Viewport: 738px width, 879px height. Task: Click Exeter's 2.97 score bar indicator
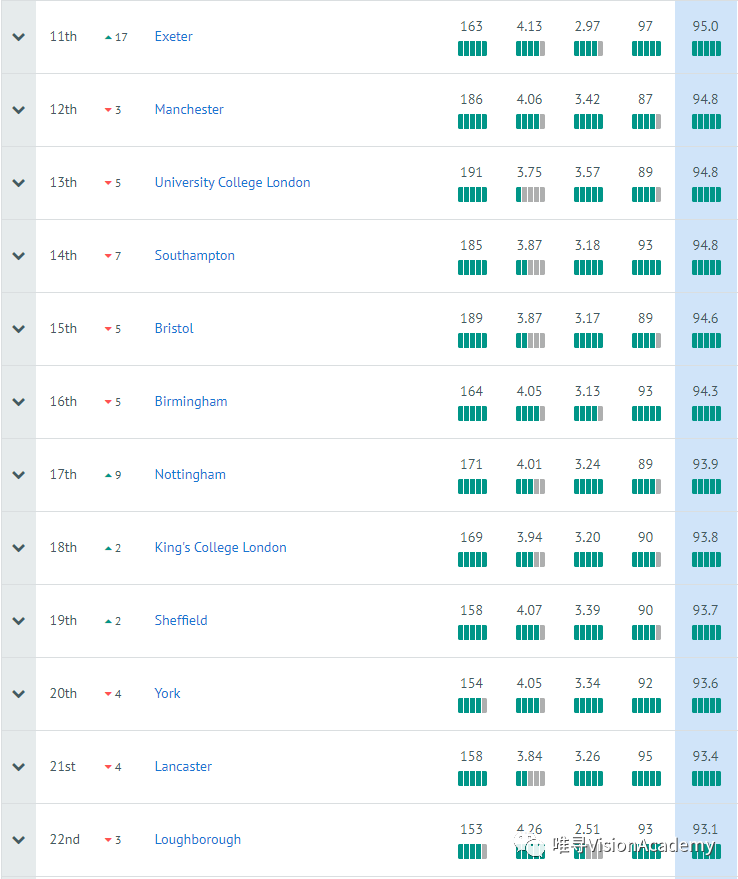(588, 49)
